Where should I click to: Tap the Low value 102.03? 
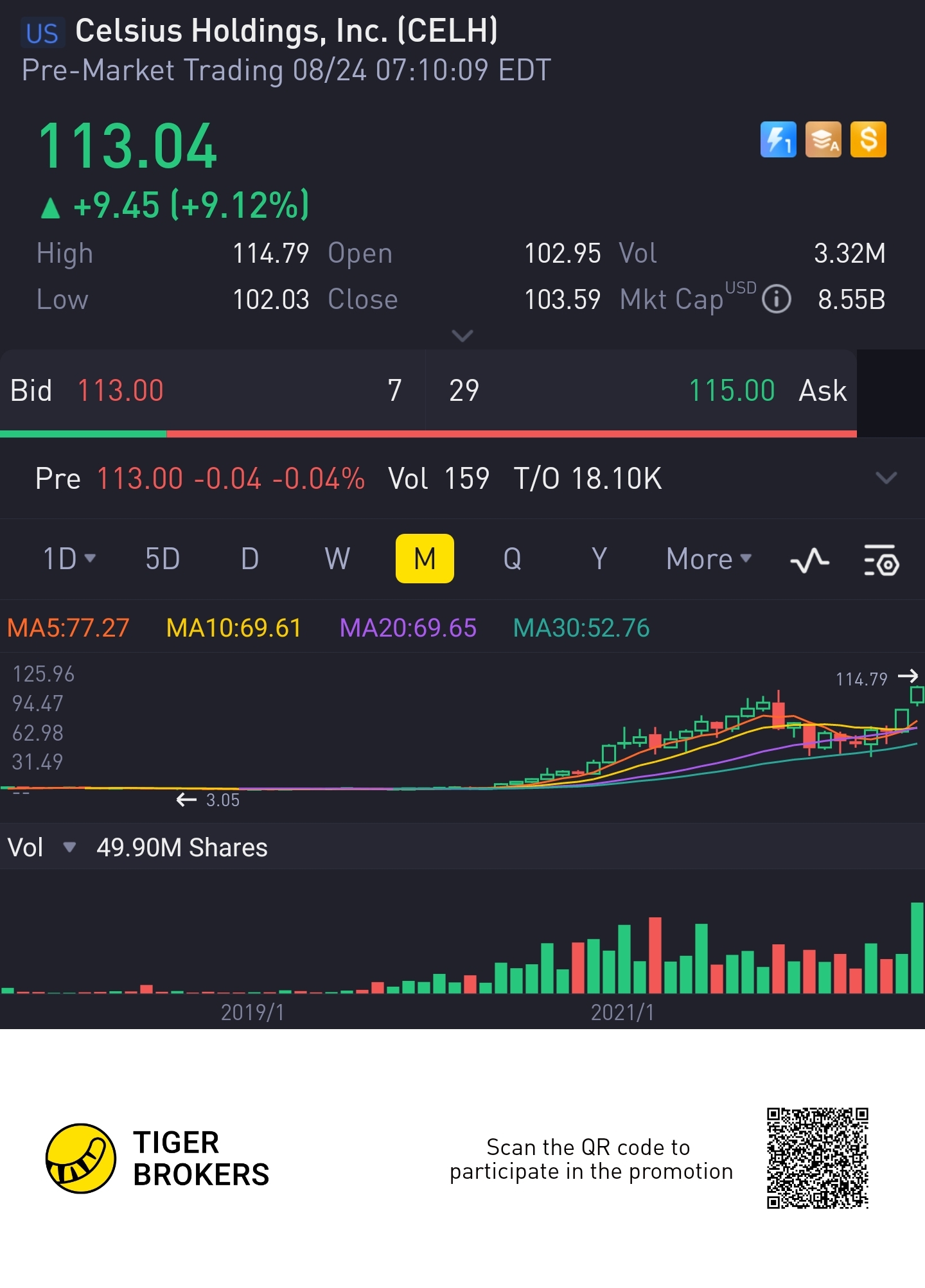[271, 300]
